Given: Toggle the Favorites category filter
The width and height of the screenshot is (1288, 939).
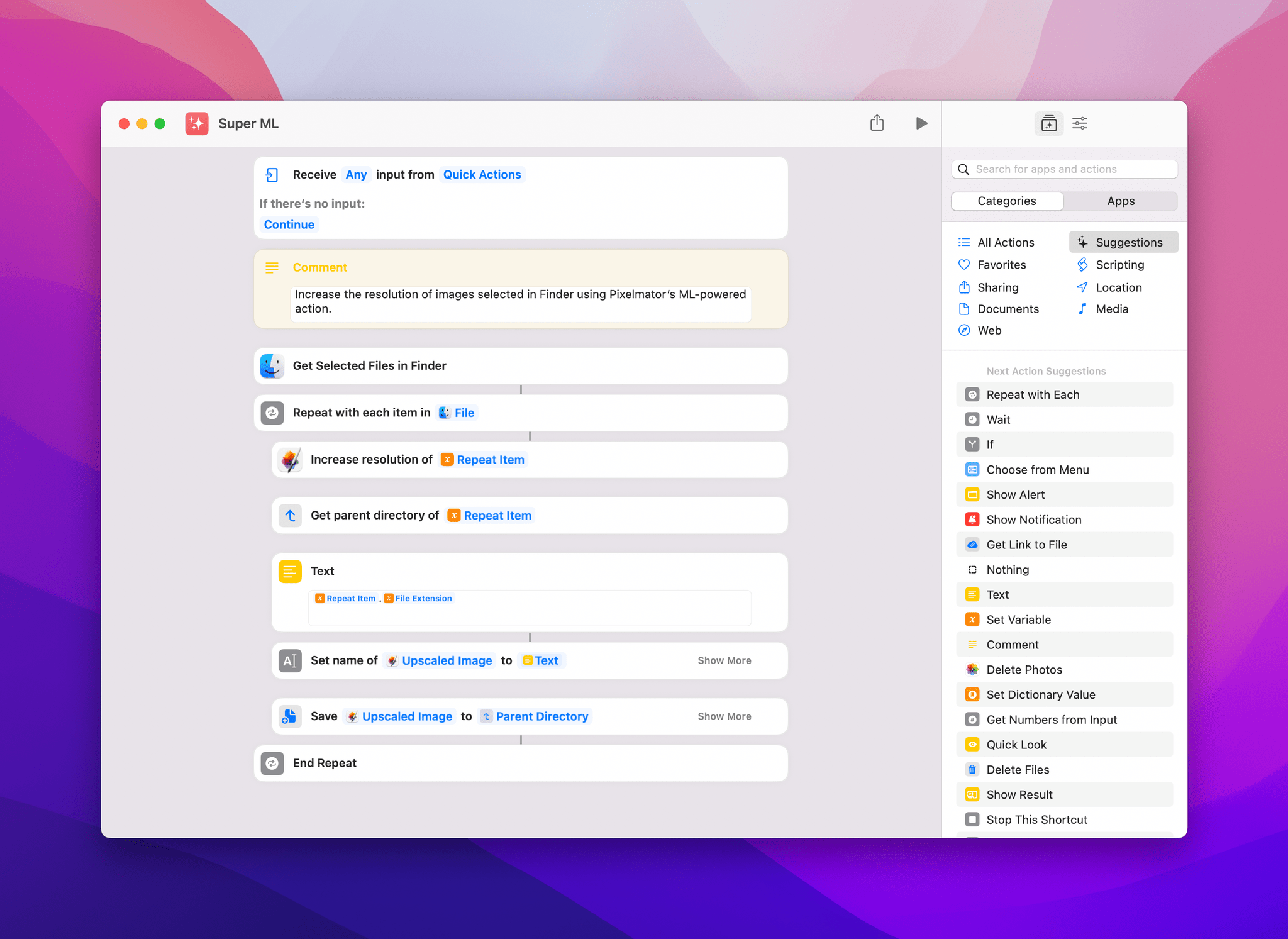Looking at the screenshot, I should [x=1000, y=264].
